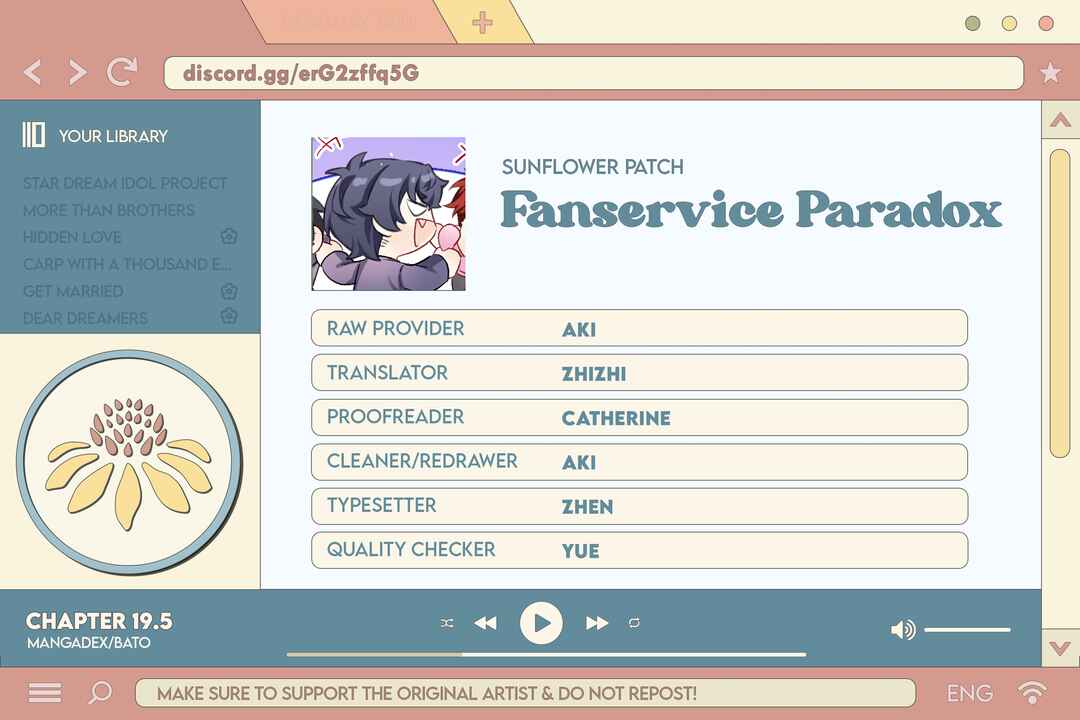The width and height of the screenshot is (1080, 720).
Task: Click the Chapter 19.5 label
Action: 99,621
